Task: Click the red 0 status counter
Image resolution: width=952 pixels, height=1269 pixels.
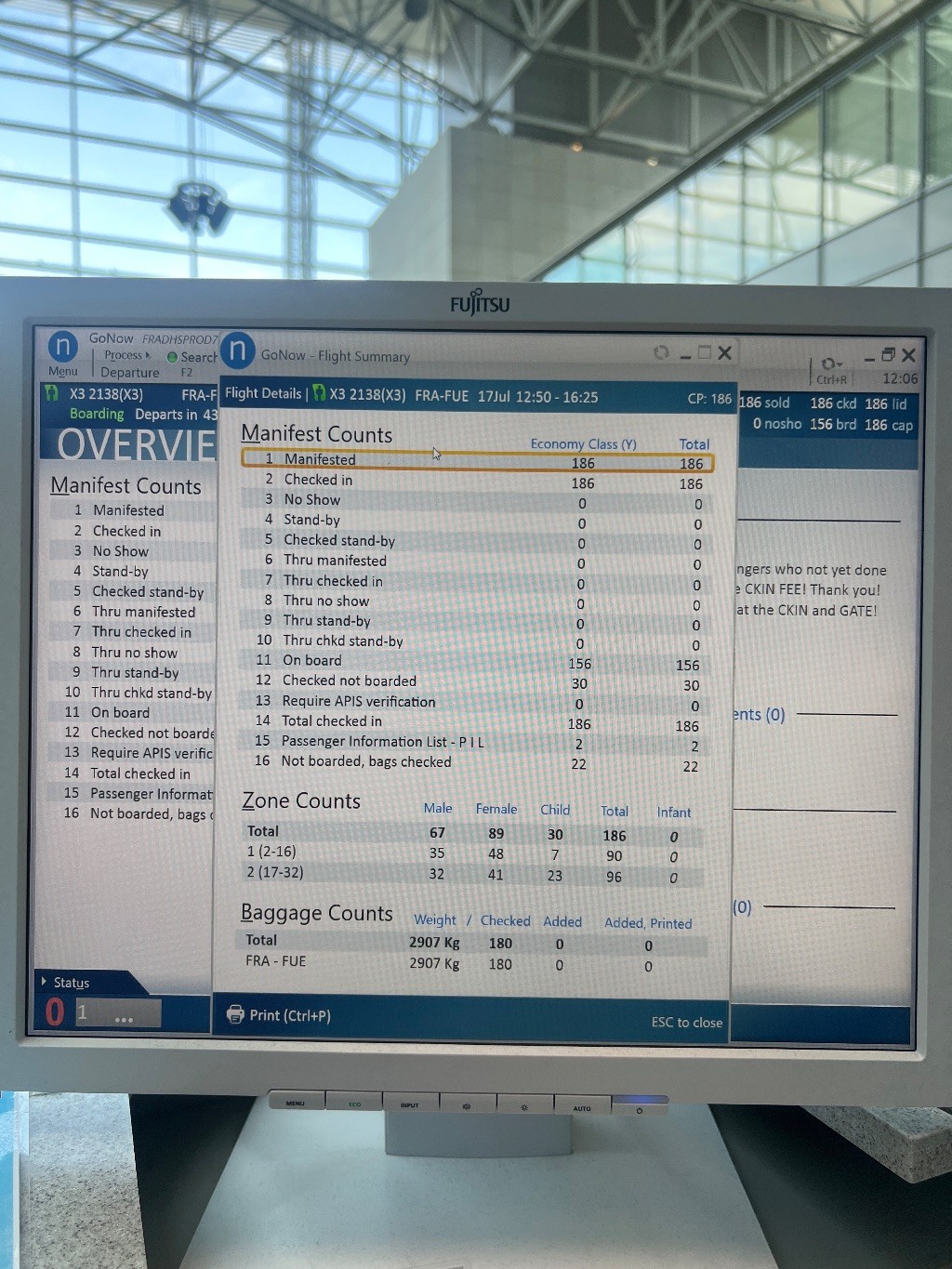Action: click(55, 1012)
